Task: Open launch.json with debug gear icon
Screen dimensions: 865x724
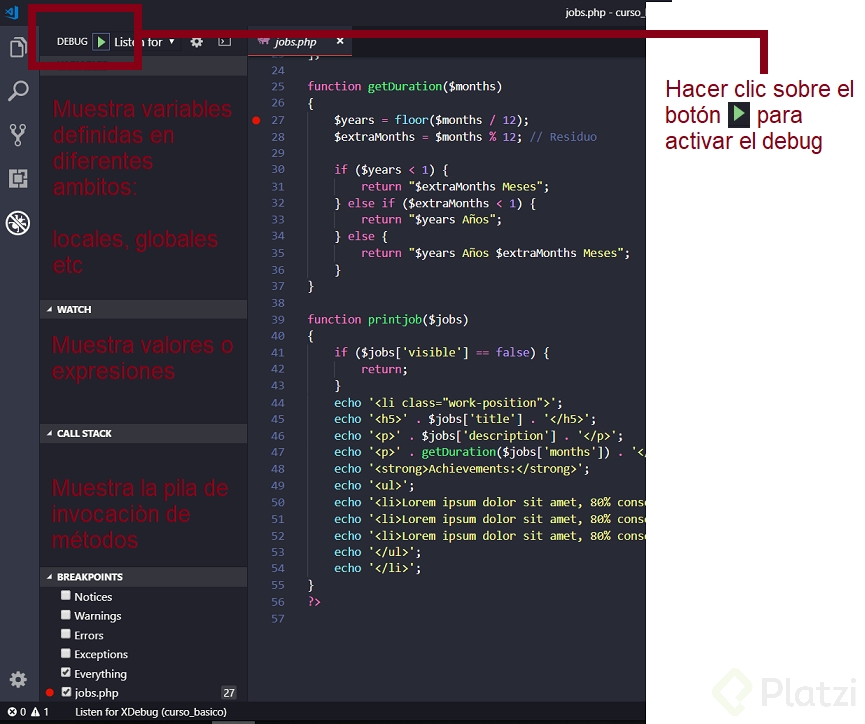Action: pyautogui.click(x=196, y=42)
